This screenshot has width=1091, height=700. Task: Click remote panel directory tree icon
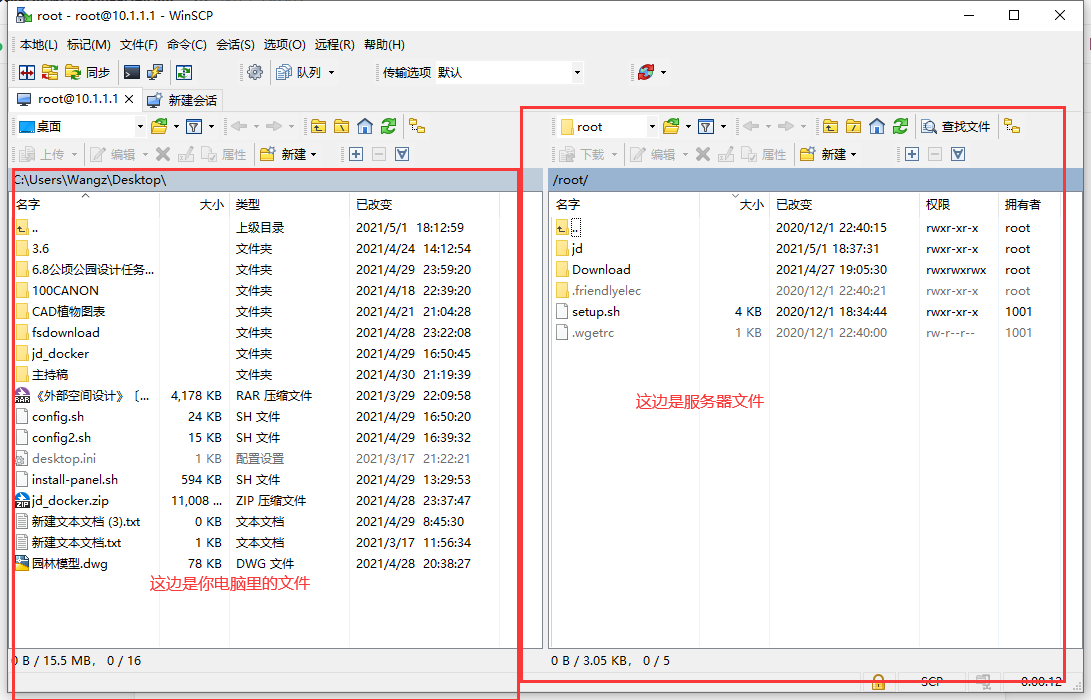[1012, 126]
